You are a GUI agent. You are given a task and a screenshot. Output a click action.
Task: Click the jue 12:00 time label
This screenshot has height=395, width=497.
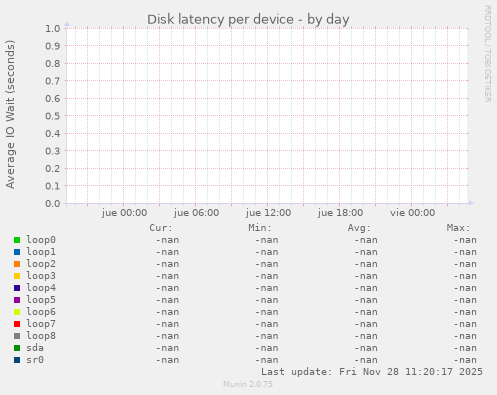268,213
